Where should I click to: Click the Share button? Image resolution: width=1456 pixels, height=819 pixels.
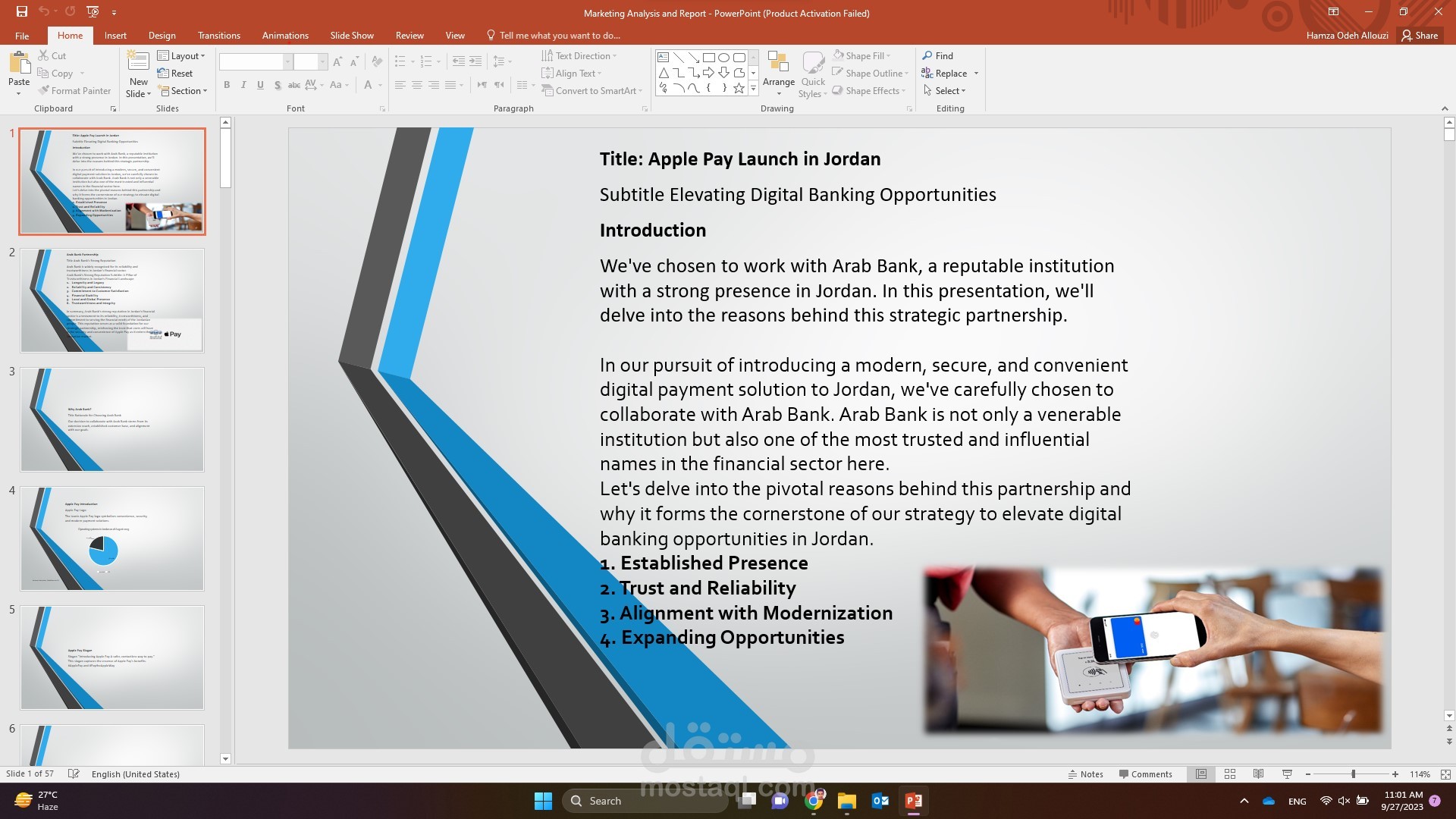1420,36
